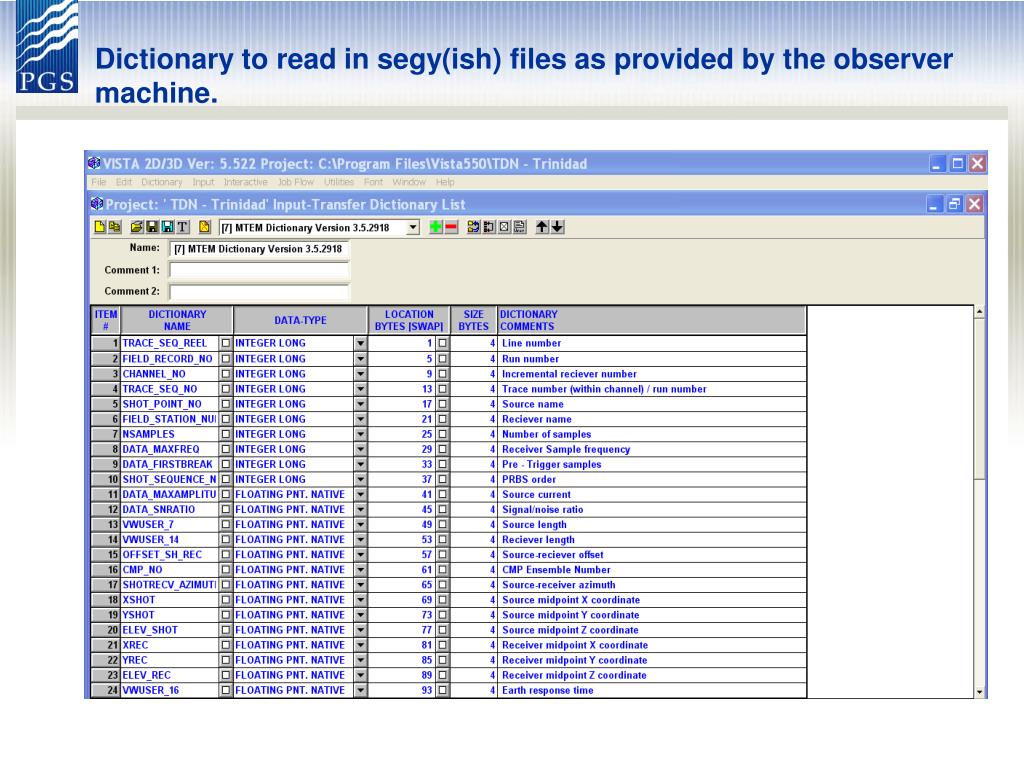This screenshot has height=768, width=1024.
Task: Open the Edit menu
Action: pos(123,182)
